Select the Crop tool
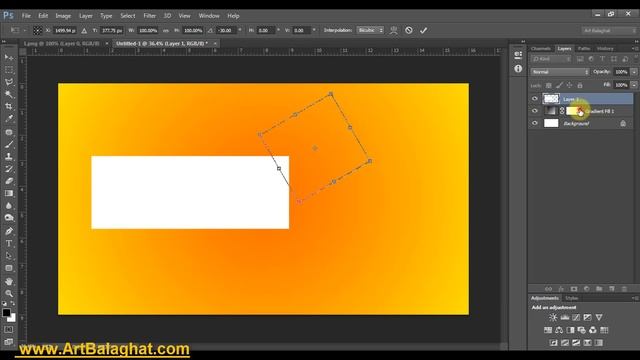Screen dimensions: 640x360 click(9, 107)
